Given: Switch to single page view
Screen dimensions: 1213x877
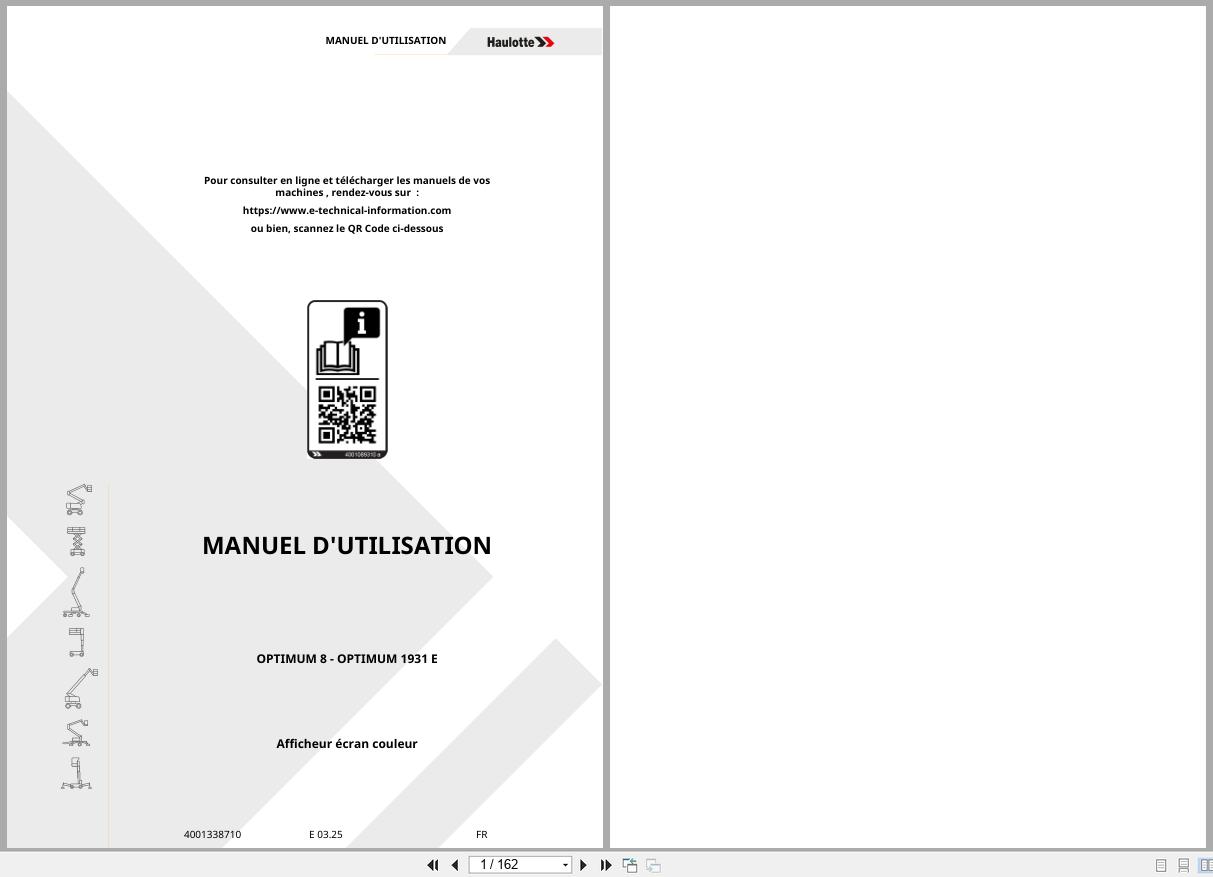Looking at the screenshot, I should coord(1161,865).
